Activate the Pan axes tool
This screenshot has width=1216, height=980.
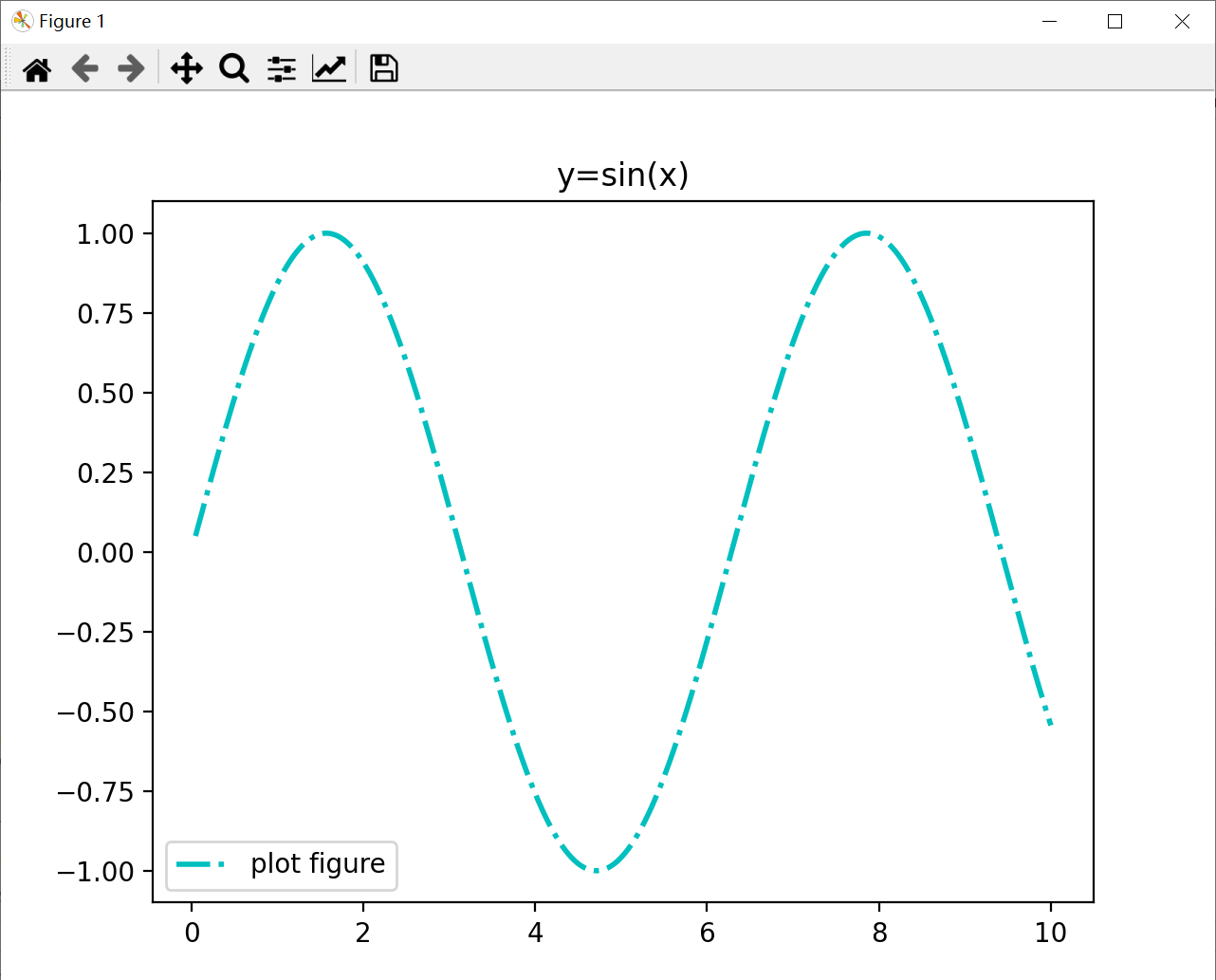point(187,68)
